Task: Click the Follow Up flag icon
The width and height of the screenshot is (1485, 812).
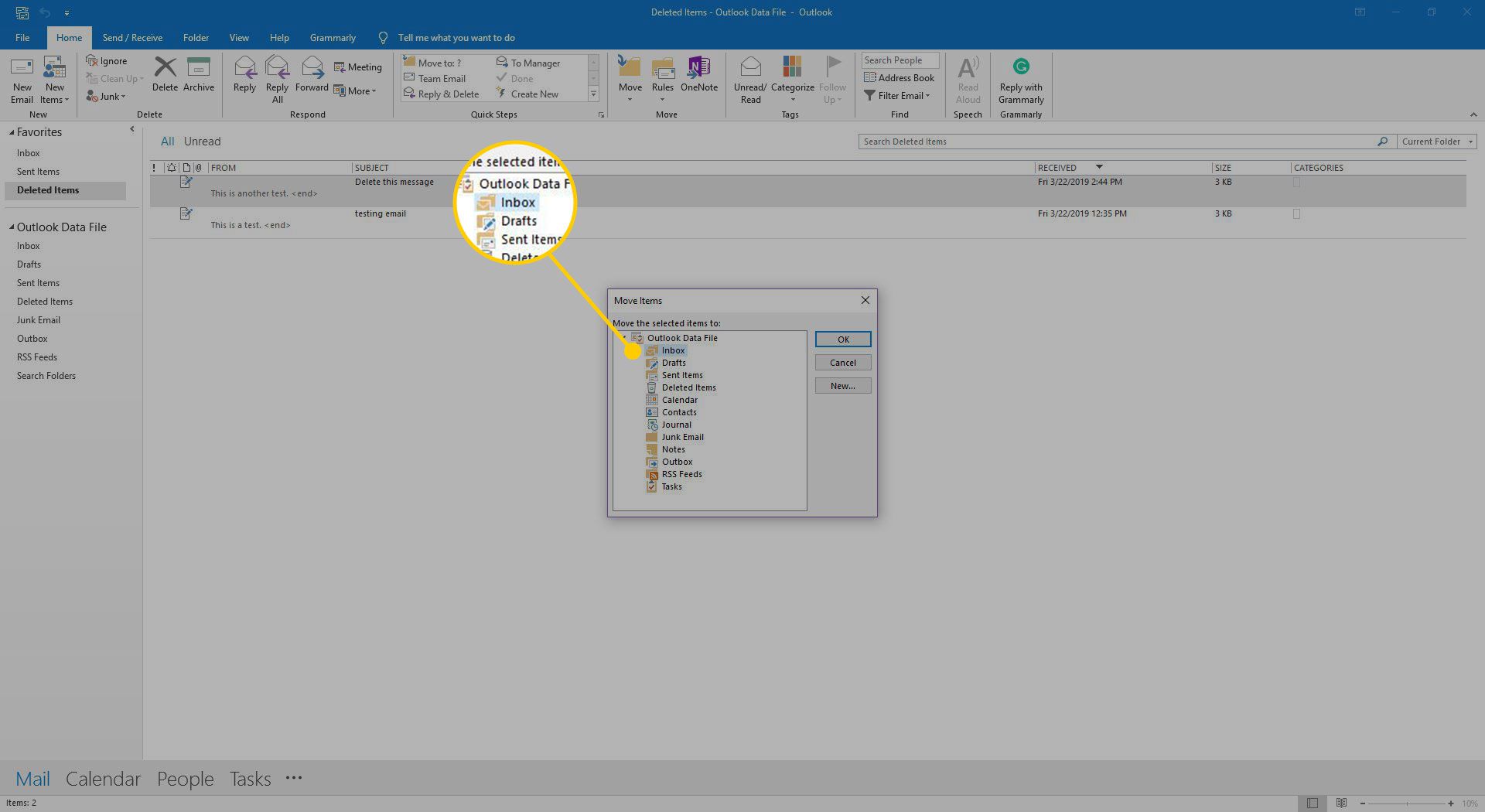Action: click(x=833, y=67)
